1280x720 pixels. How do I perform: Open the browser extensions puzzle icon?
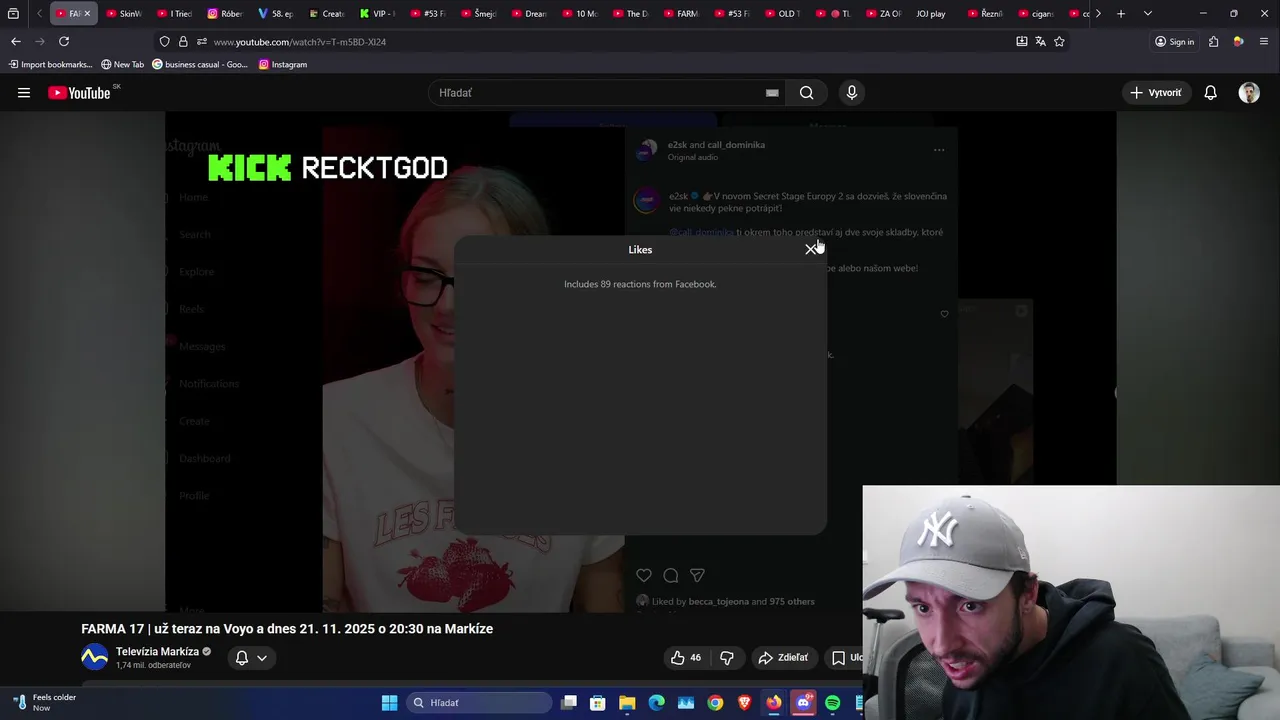coord(1213,41)
